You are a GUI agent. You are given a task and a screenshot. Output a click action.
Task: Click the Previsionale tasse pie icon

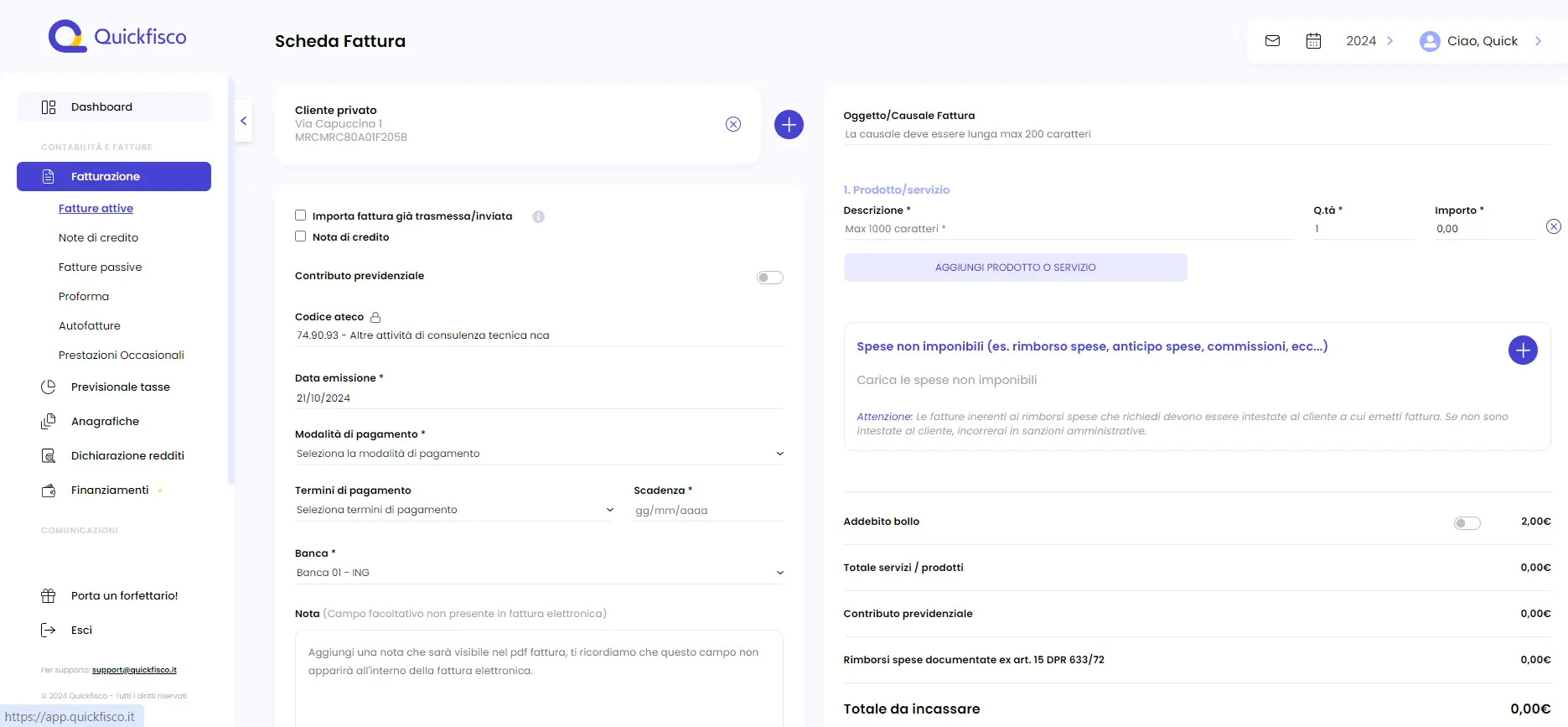point(49,387)
